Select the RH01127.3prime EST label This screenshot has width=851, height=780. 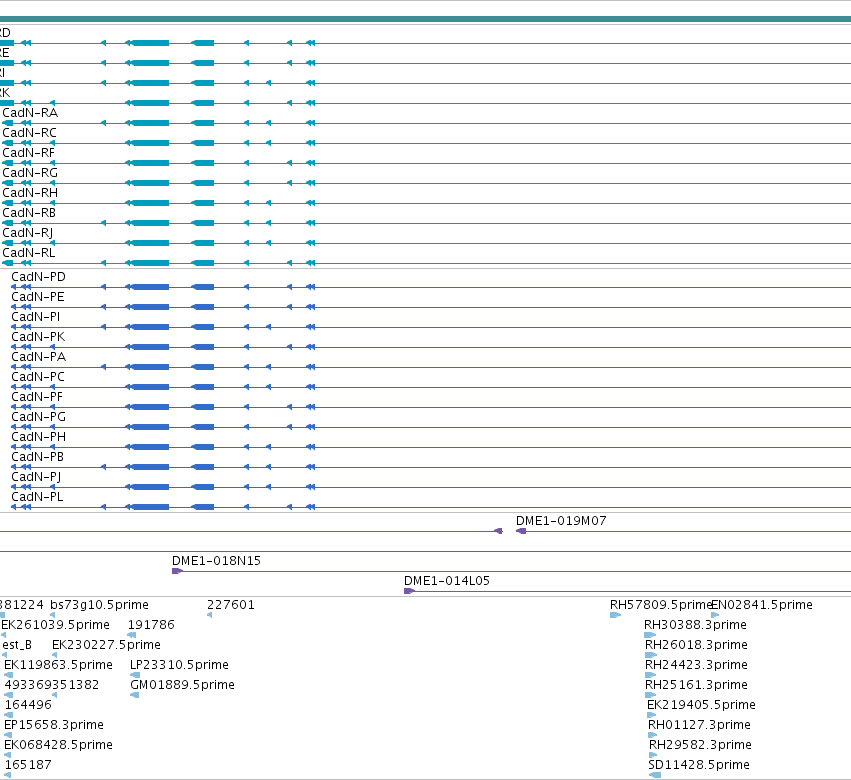coord(700,725)
